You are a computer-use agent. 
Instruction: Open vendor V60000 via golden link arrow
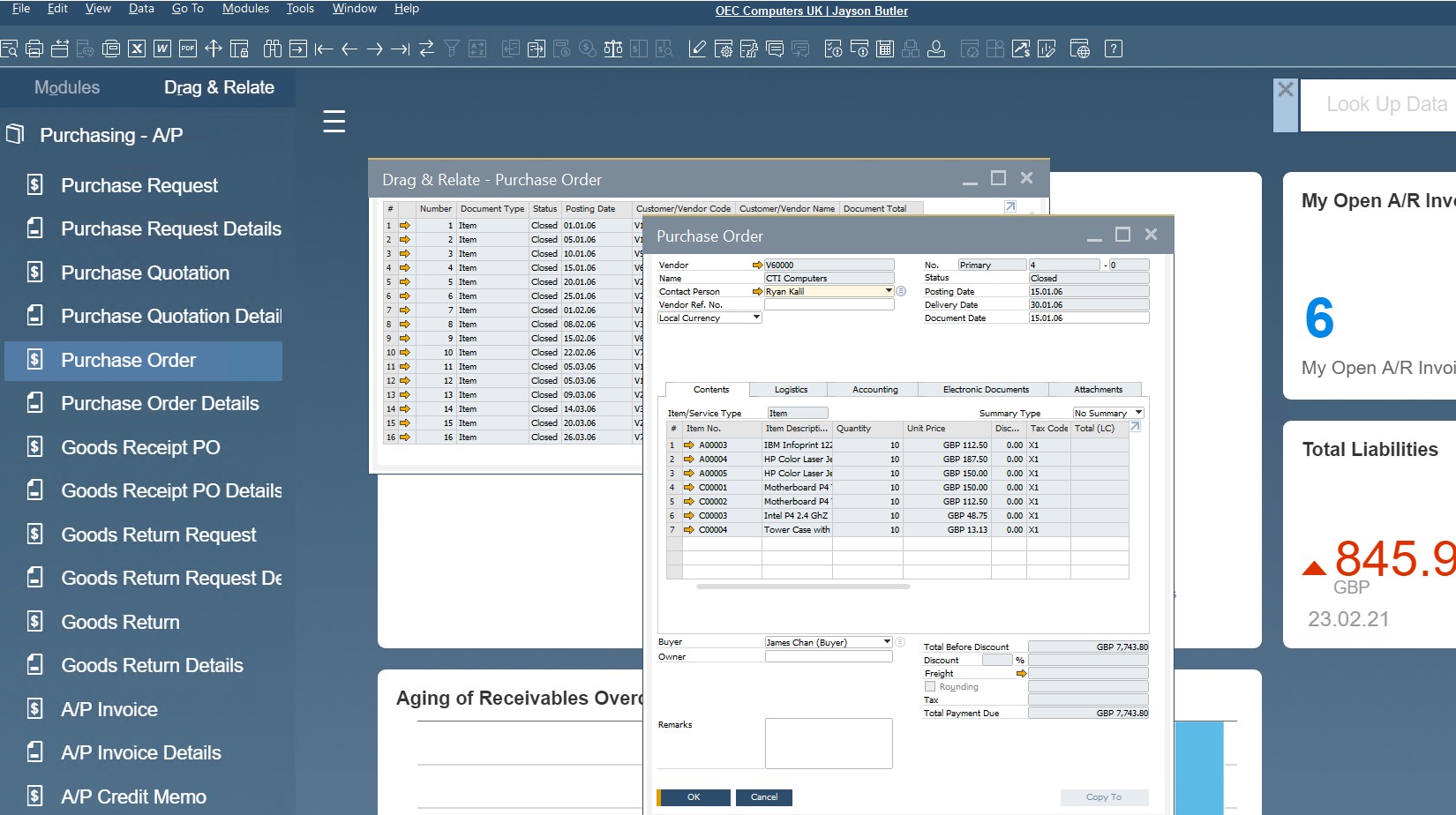tap(756, 264)
